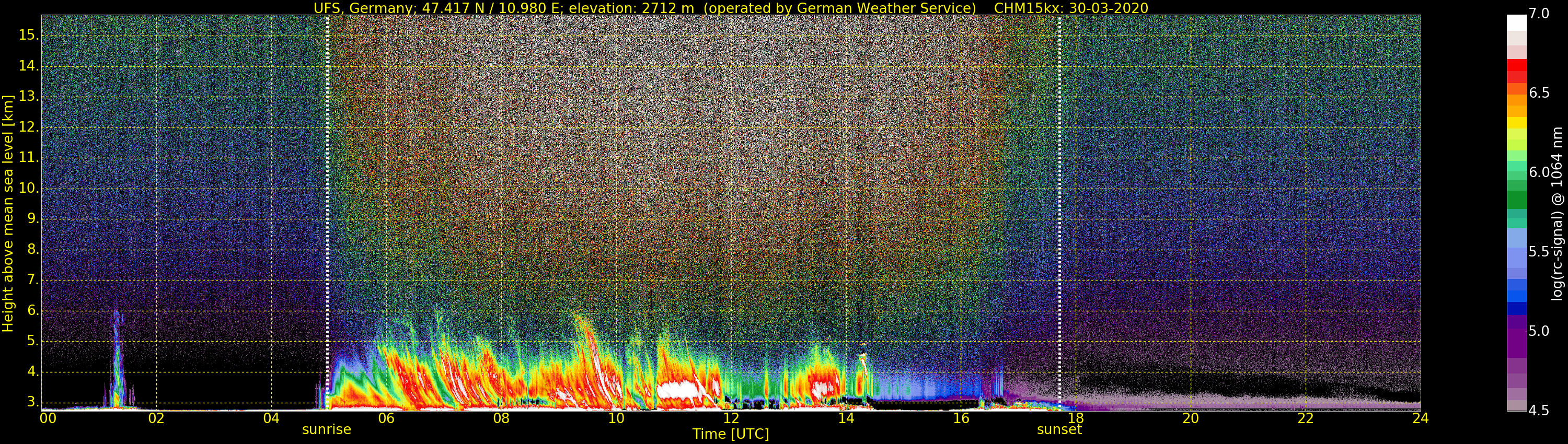This screenshot has width=1568, height=444.
Task: Click the UFS, Germany station title
Action: pos(645,8)
